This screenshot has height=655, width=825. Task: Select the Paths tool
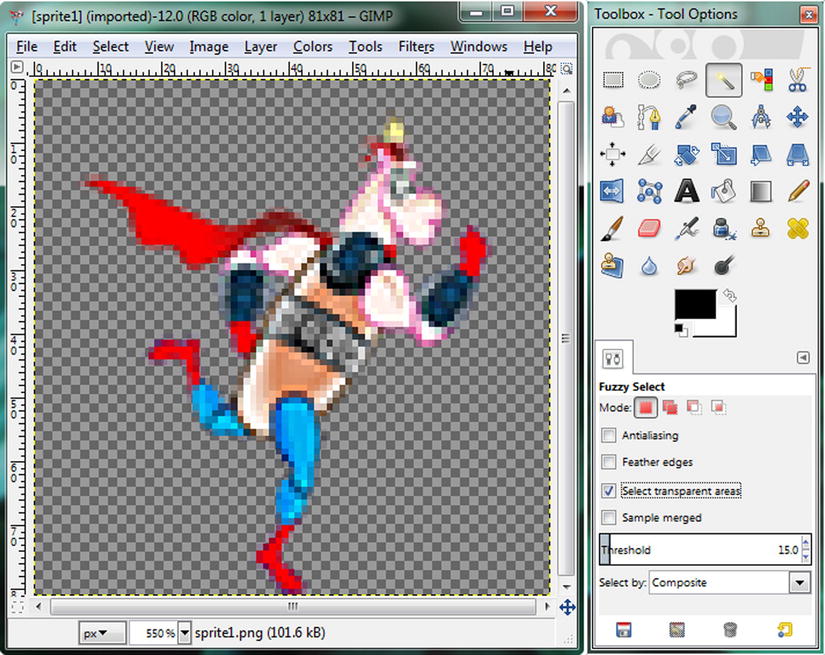click(x=649, y=117)
